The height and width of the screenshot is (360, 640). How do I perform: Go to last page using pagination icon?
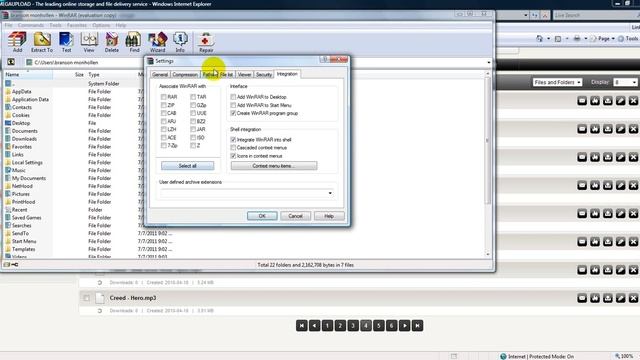point(417,325)
